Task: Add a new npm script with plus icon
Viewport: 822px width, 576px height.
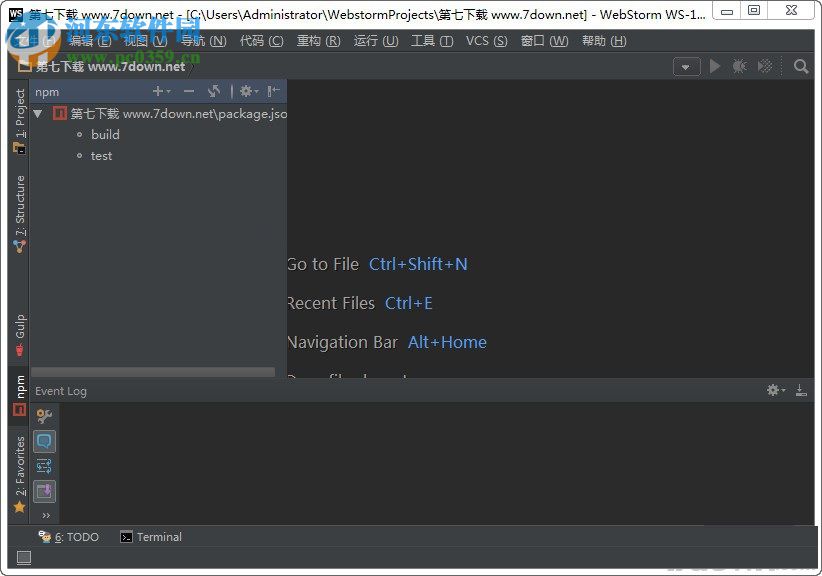Action: click(159, 91)
